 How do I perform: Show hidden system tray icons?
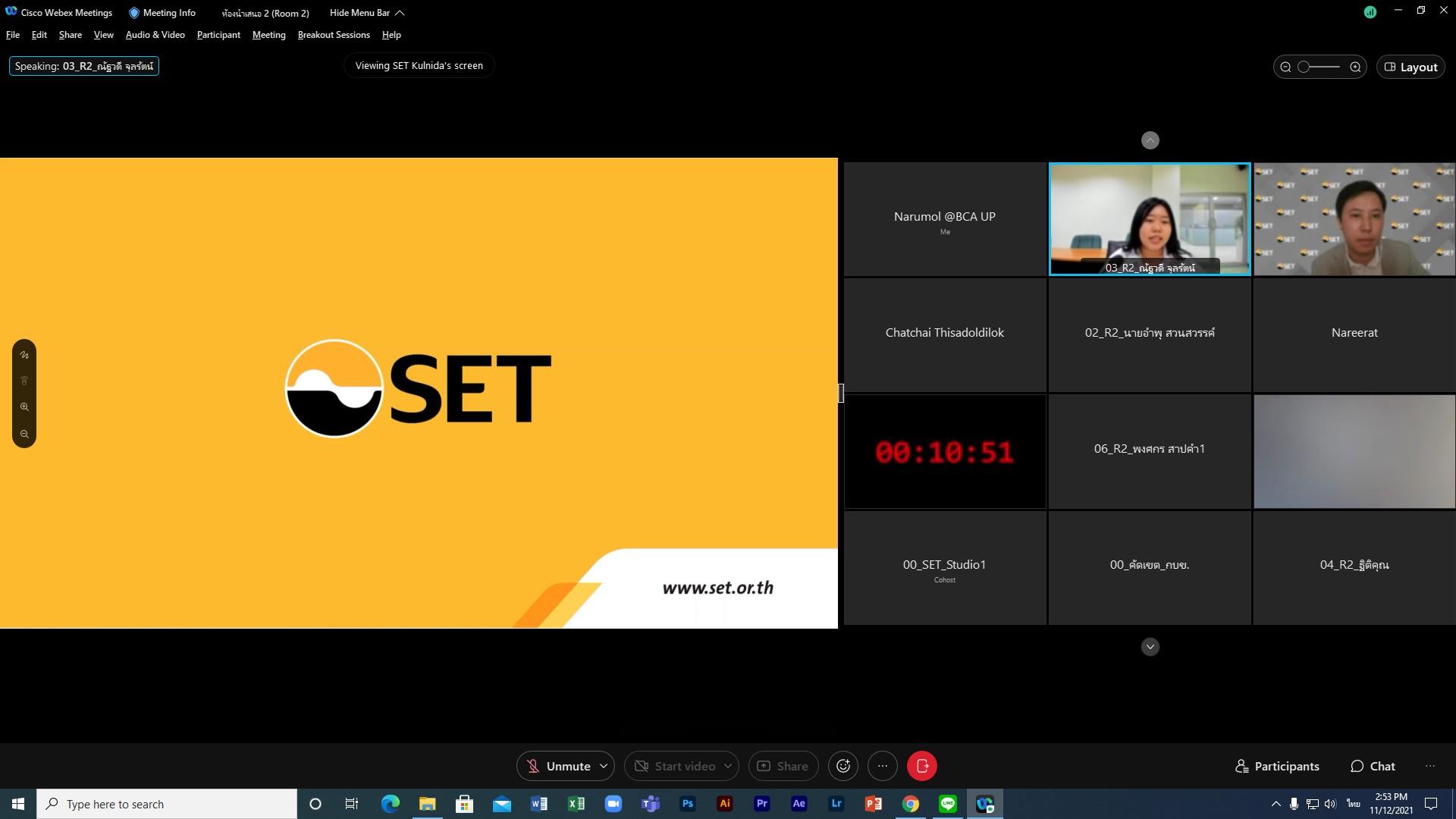click(1276, 804)
